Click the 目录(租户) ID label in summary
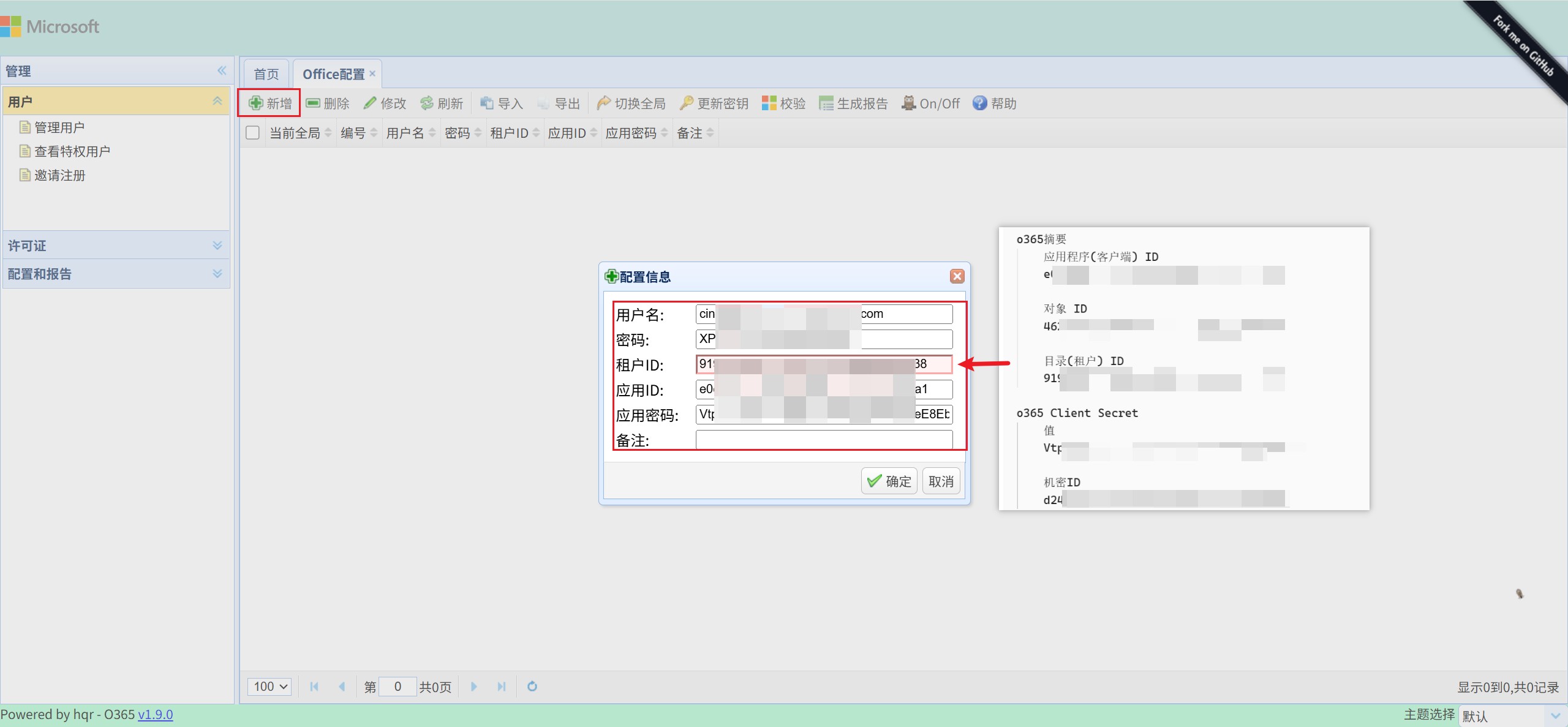The height and width of the screenshot is (727, 1568). pyautogui.click(x=1084, y=361)
